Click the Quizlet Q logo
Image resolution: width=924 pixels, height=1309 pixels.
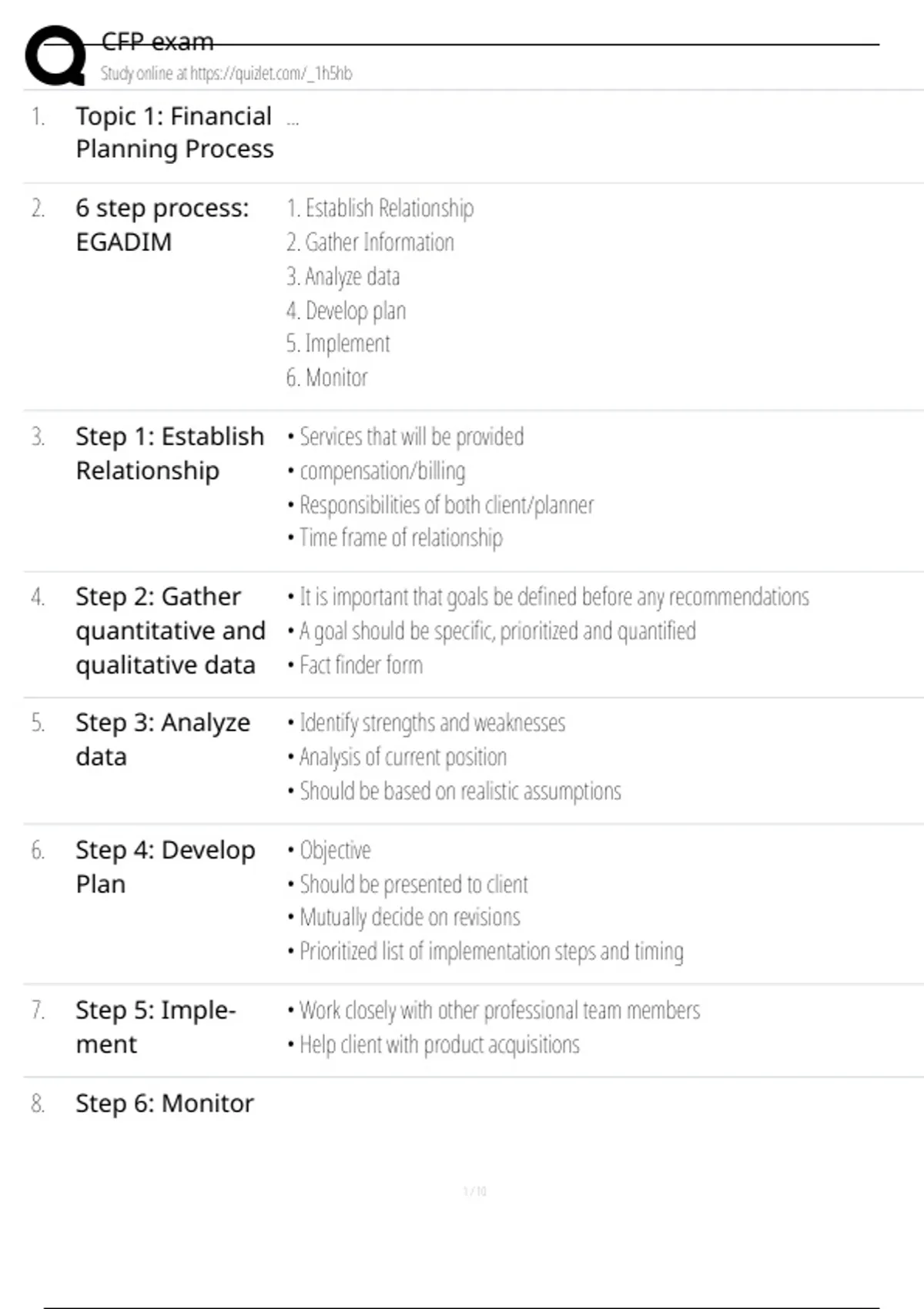(x=55, y=55)
